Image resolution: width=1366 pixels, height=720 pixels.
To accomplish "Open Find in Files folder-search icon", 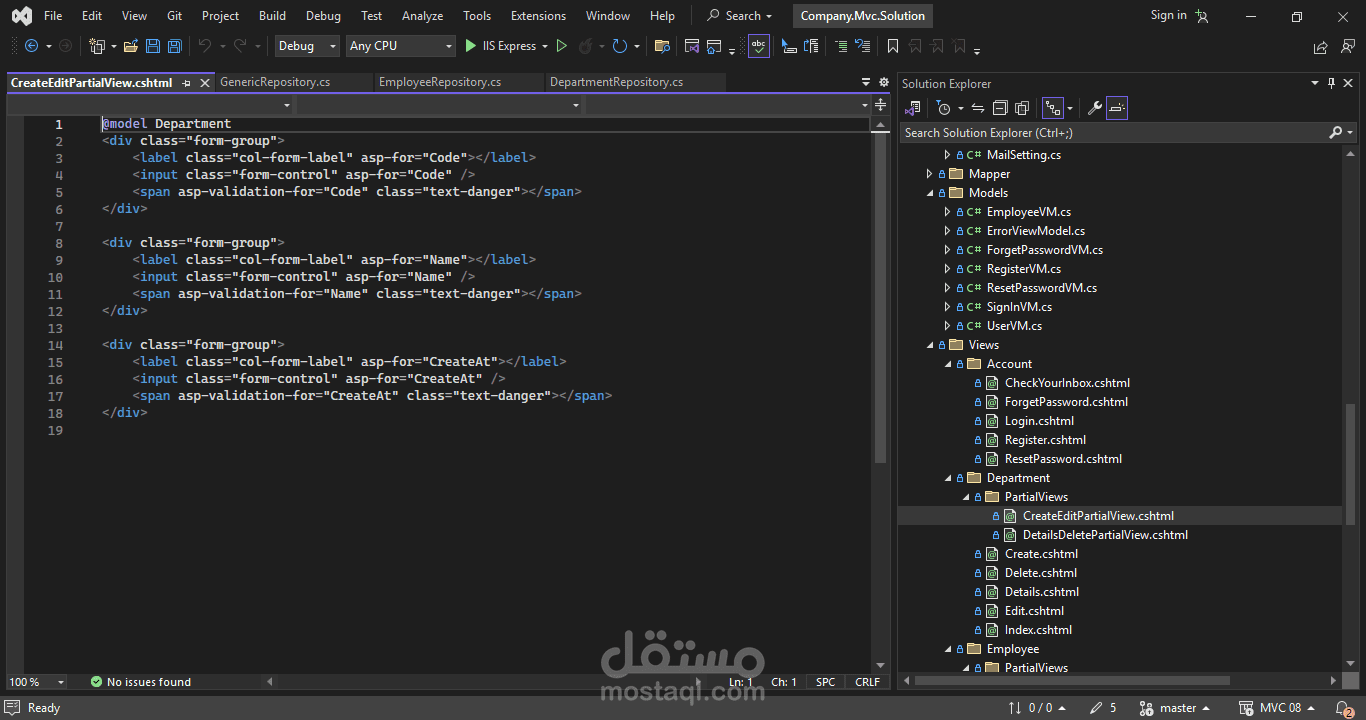I will click(662, 46).
